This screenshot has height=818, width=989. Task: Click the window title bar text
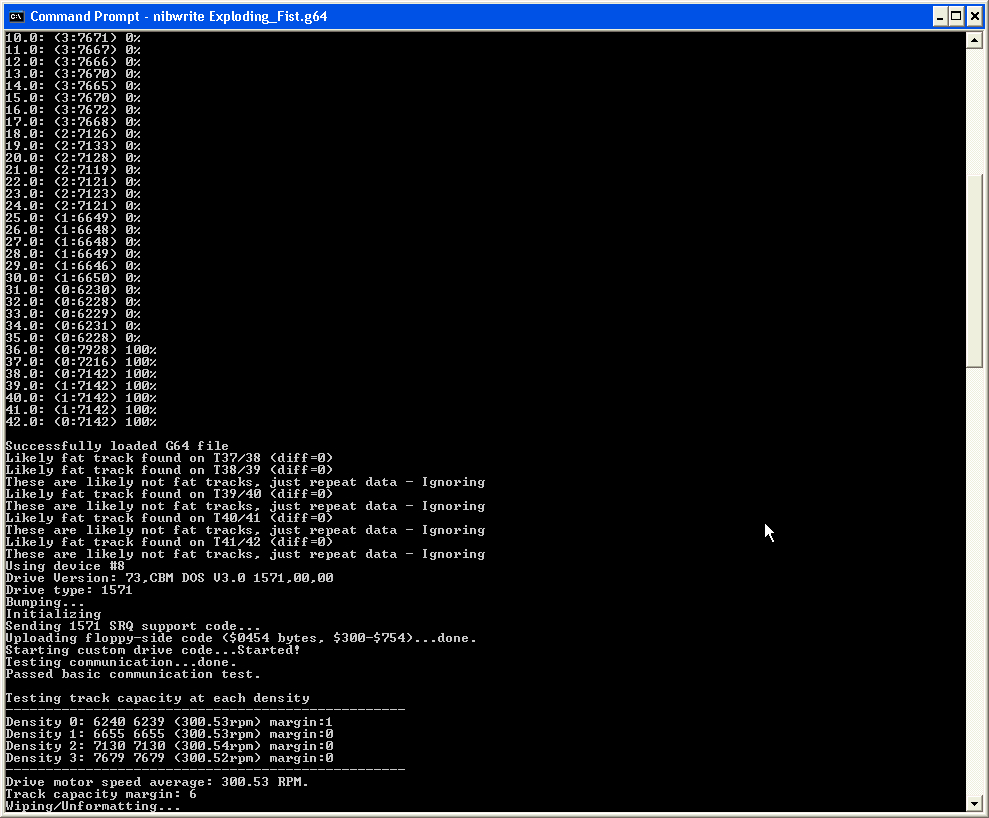pos(178,16)
